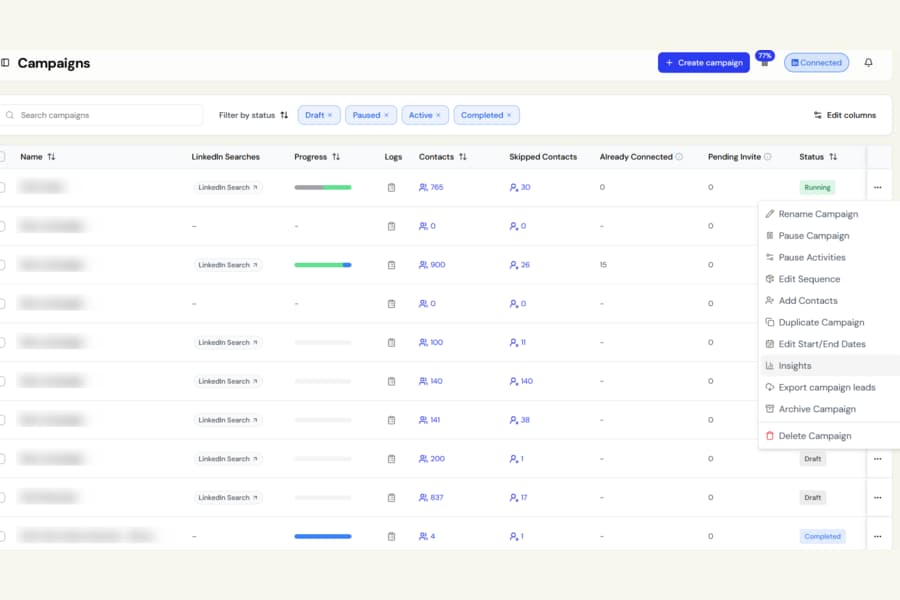Click the Edit columns button
The height and width of the screenshot is (600, 900).
click(x=845, y=115)
